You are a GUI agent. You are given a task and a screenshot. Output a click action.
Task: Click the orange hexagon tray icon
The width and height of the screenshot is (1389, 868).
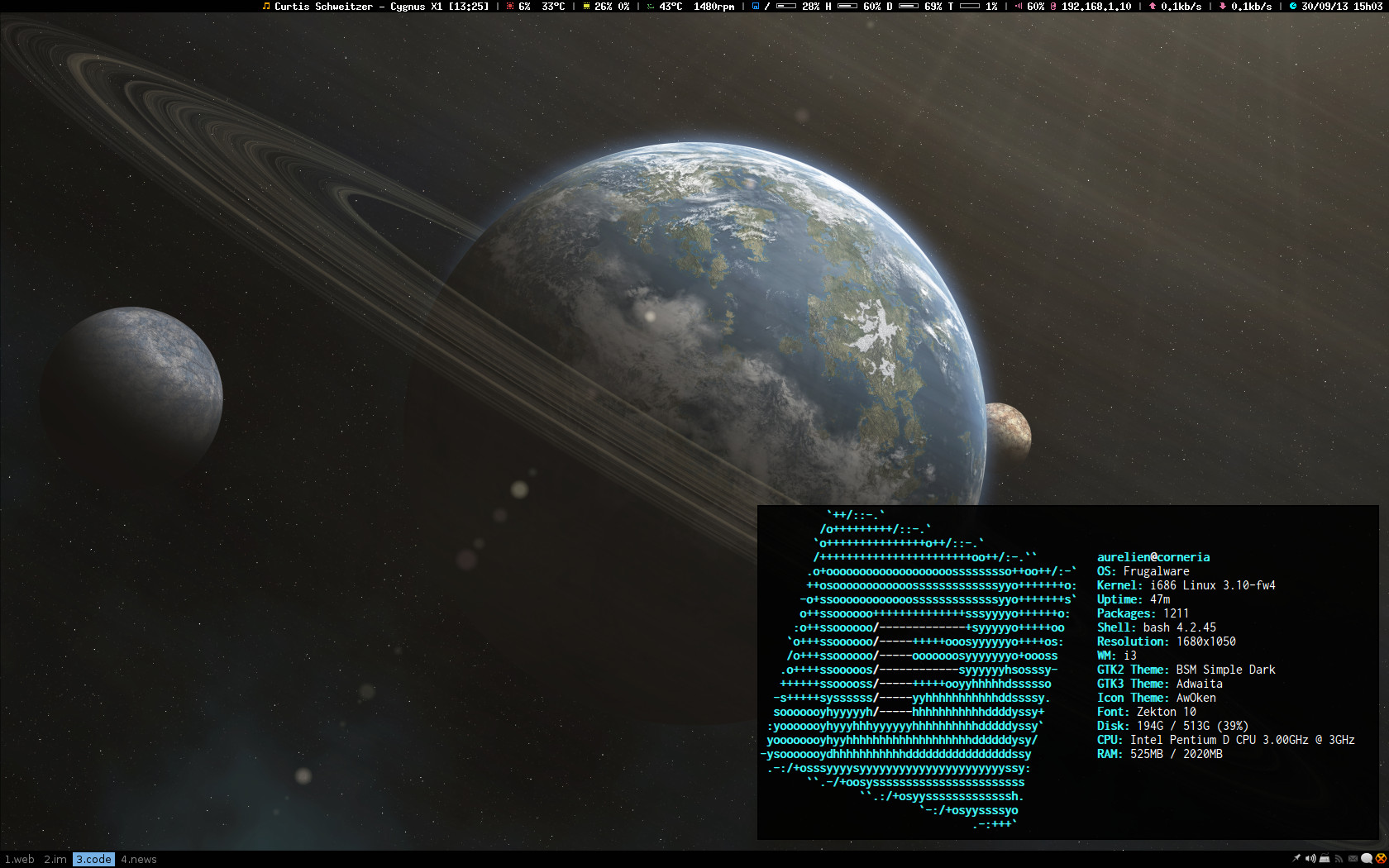[1380, 859]
